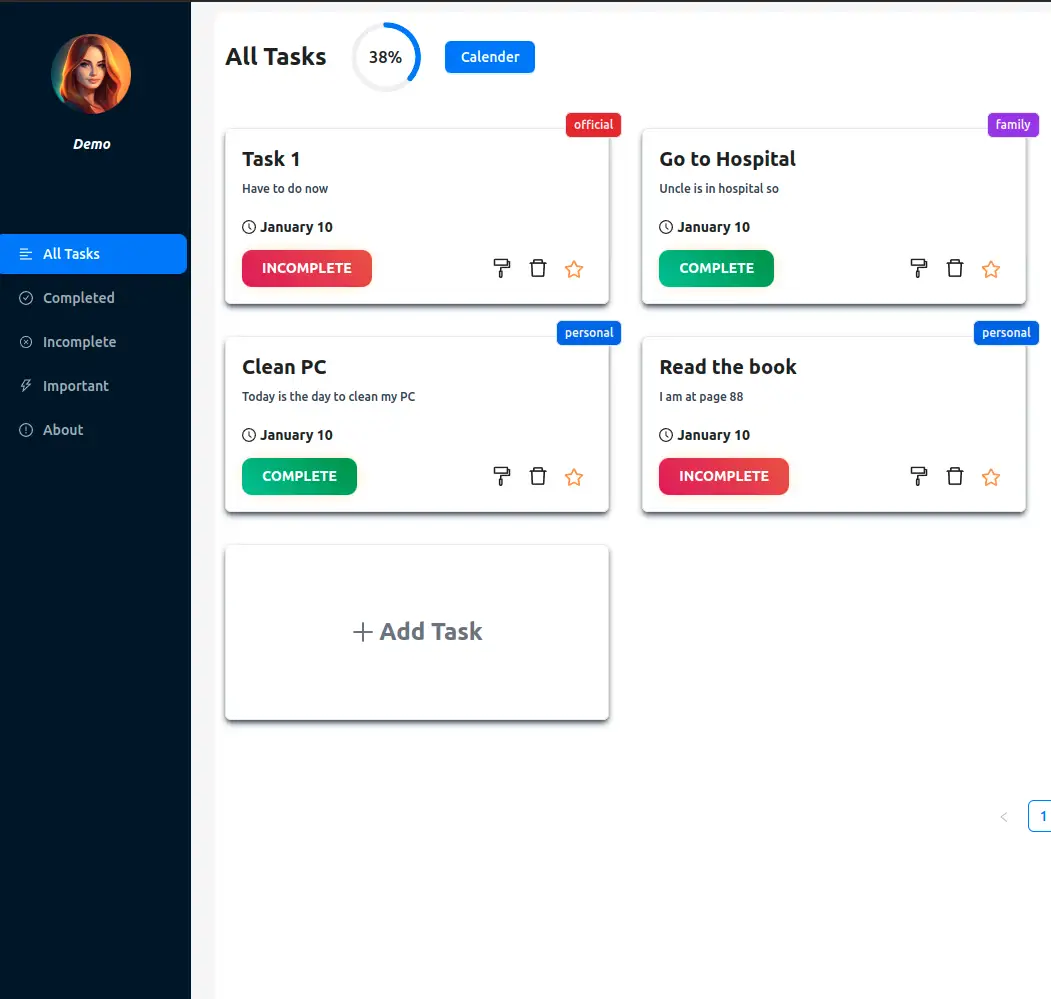The image size is (1051, 999).
Task: Click the edit (paint roller) icon on Task 1
Action: pos(501,268)
